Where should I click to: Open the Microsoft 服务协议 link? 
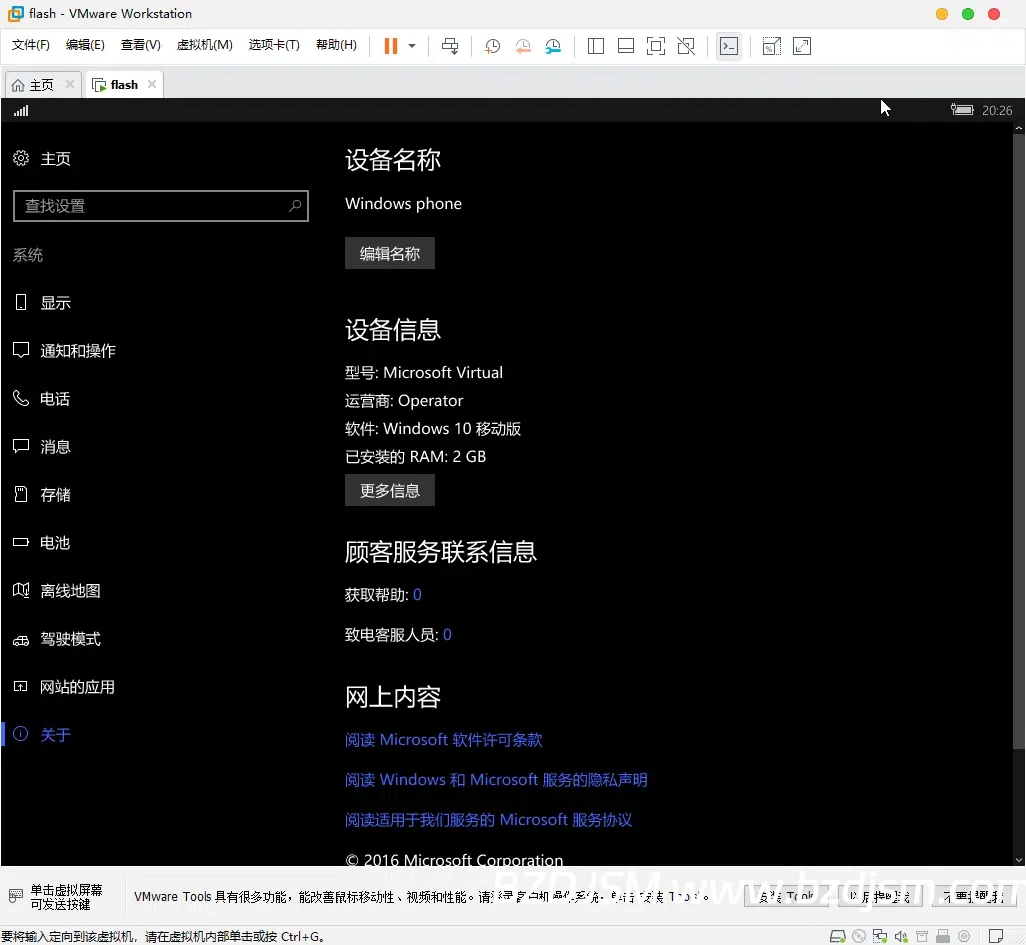pyautogui.click(x=488, y=819)
